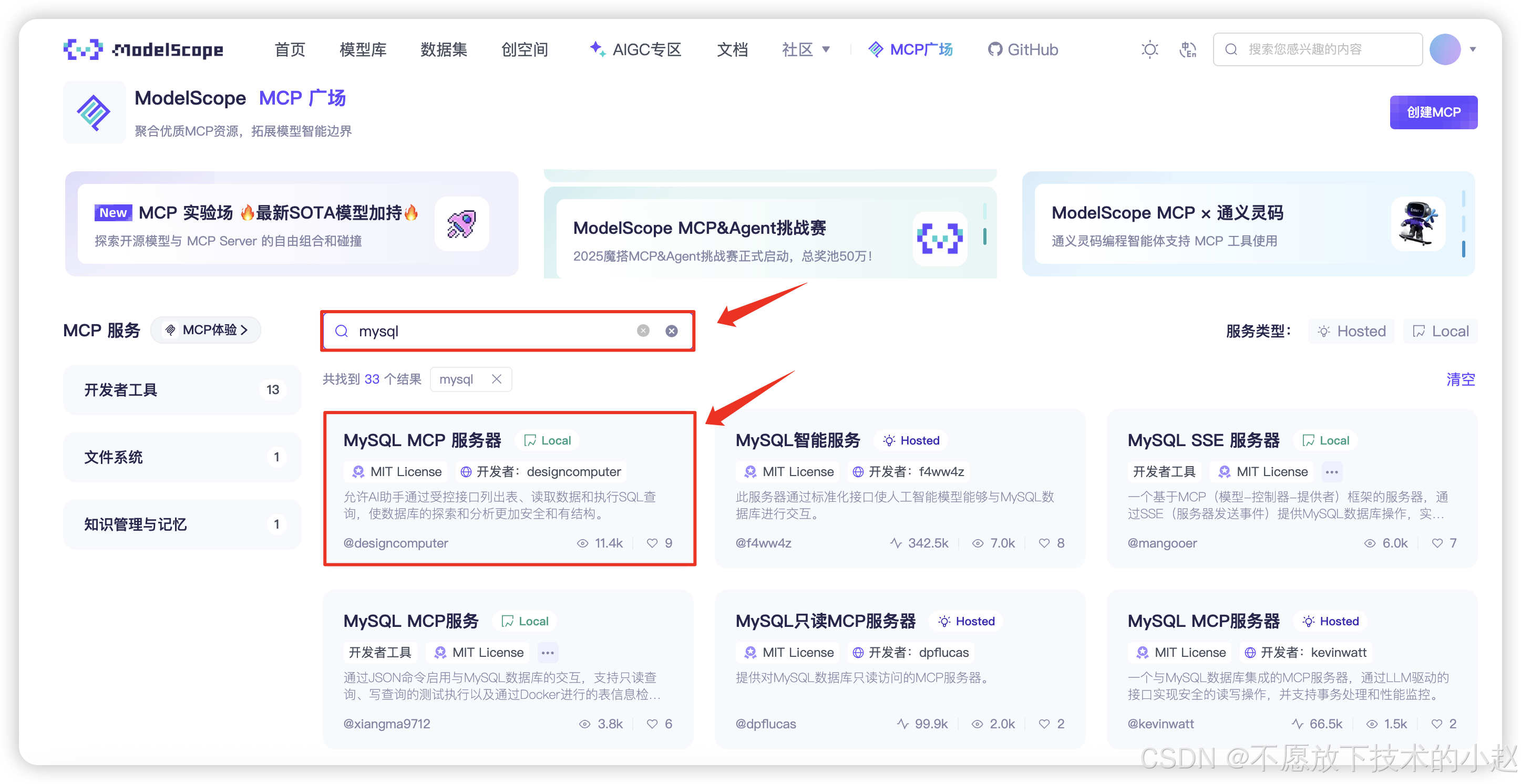Remove the mysql filter tag

point(497,379)
